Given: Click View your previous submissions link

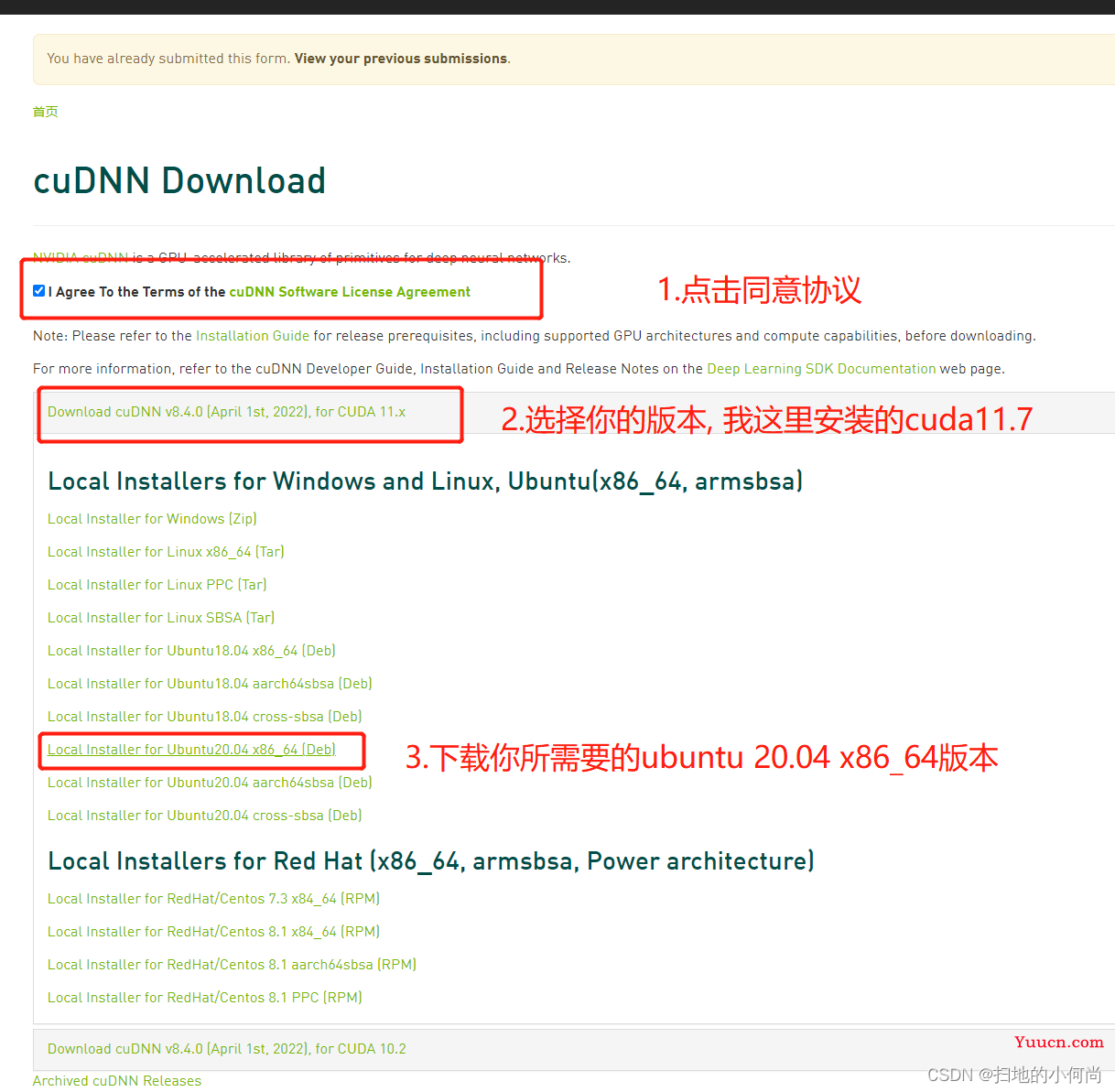Looking at the screenshot, I should (401, 59).
